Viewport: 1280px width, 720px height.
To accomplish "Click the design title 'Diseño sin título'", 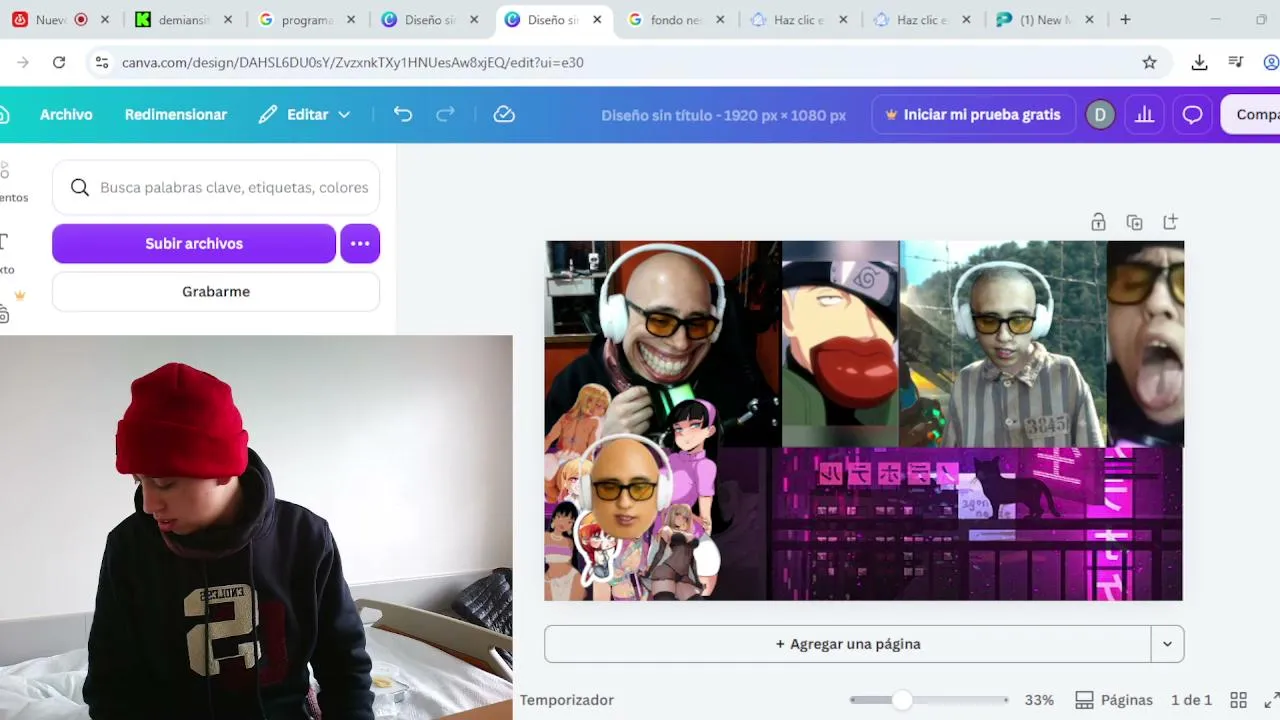I will [x=723, y=115].
